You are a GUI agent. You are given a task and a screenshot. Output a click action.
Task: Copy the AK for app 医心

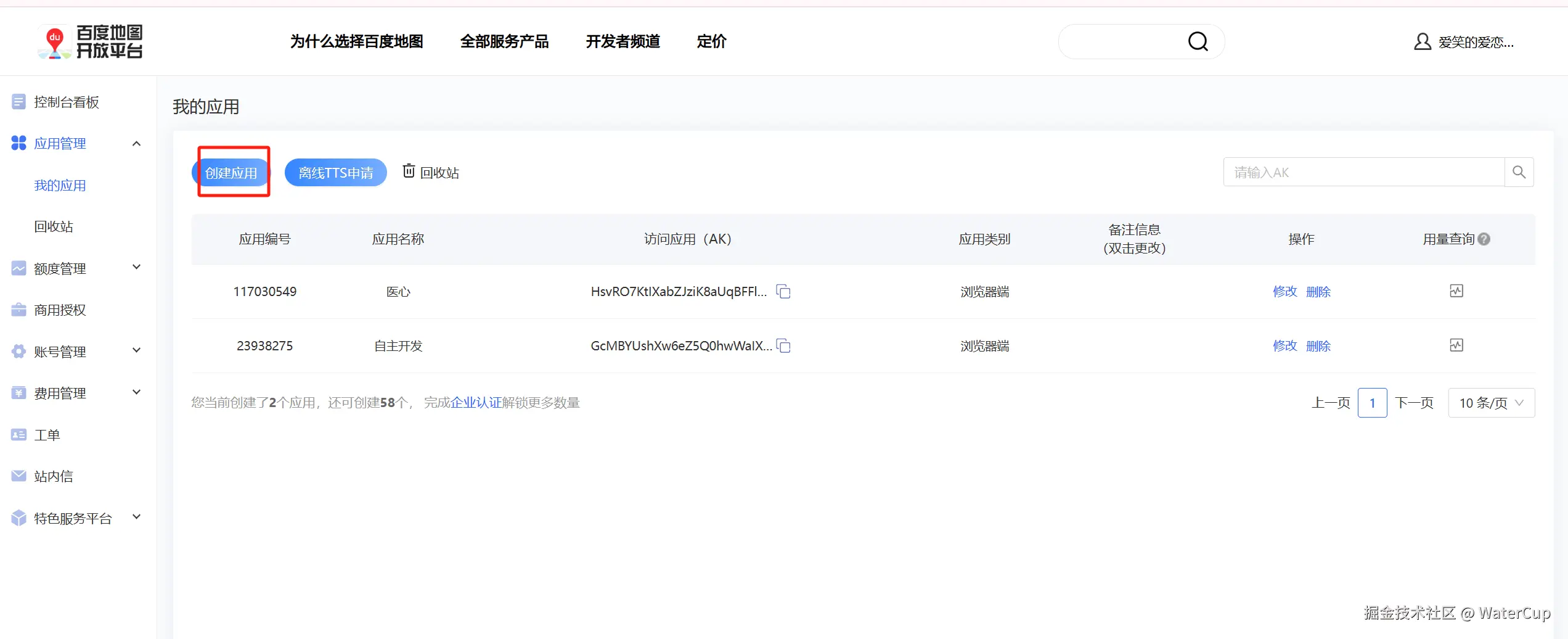(x=783, y=291)
